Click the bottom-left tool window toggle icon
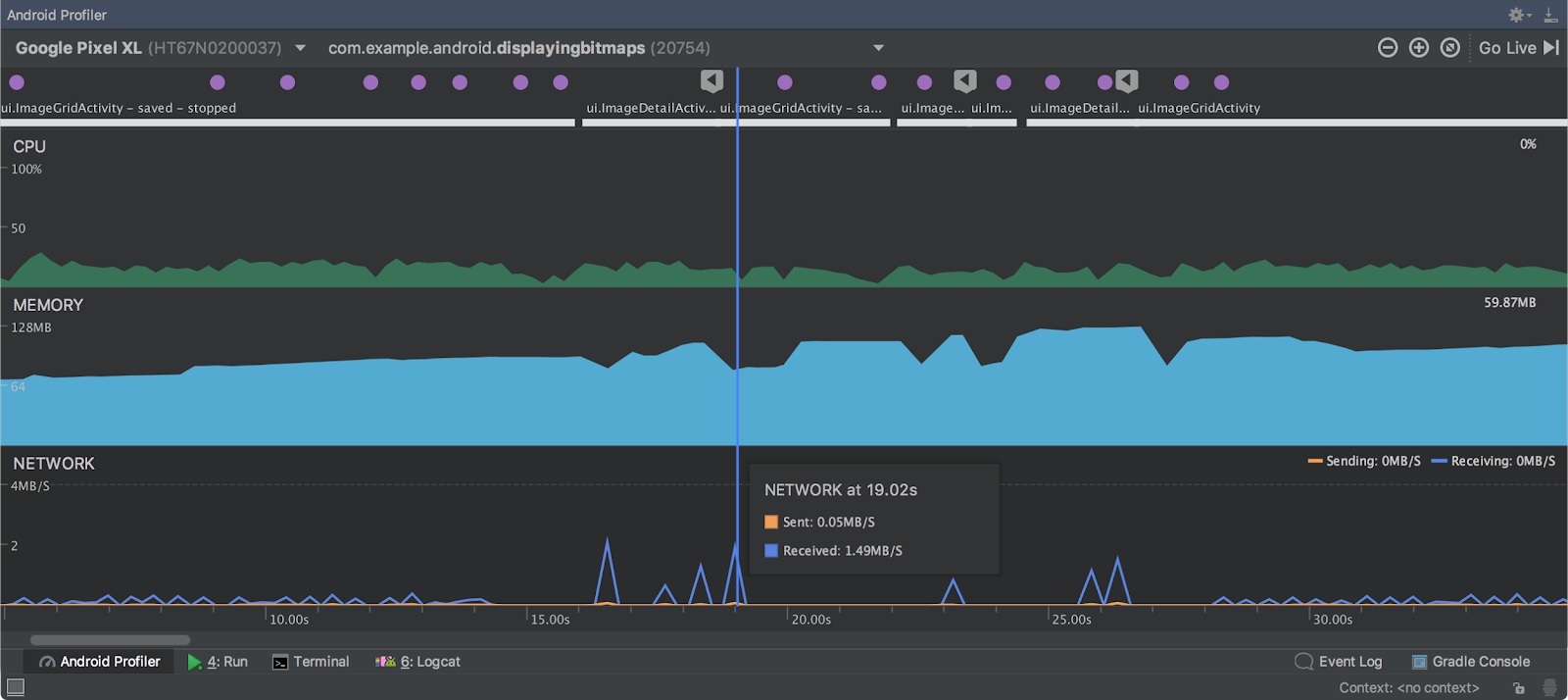The width and height of the screenshot is (1568, 700). pyautogui.click(x=15, y=687)
